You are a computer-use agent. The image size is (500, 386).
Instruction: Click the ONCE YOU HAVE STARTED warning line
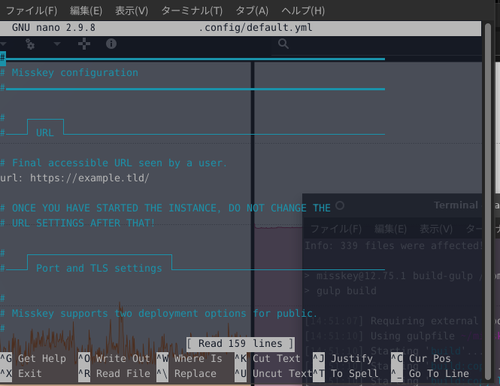pos(165,208)
